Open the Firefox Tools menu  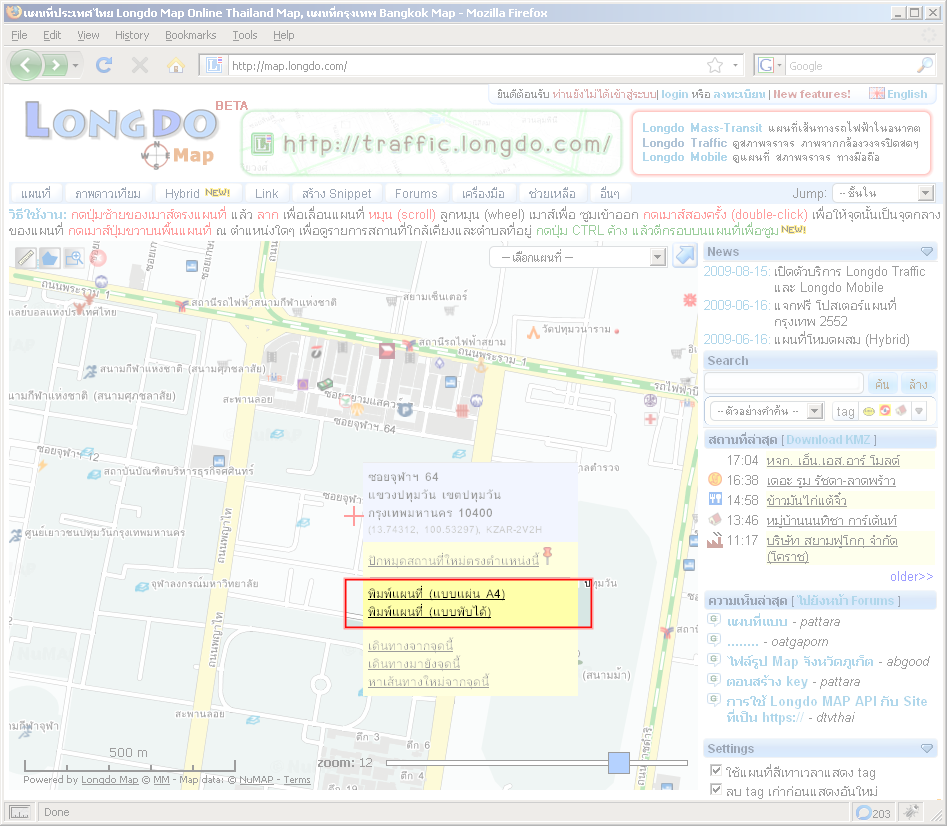coord(245,35)
